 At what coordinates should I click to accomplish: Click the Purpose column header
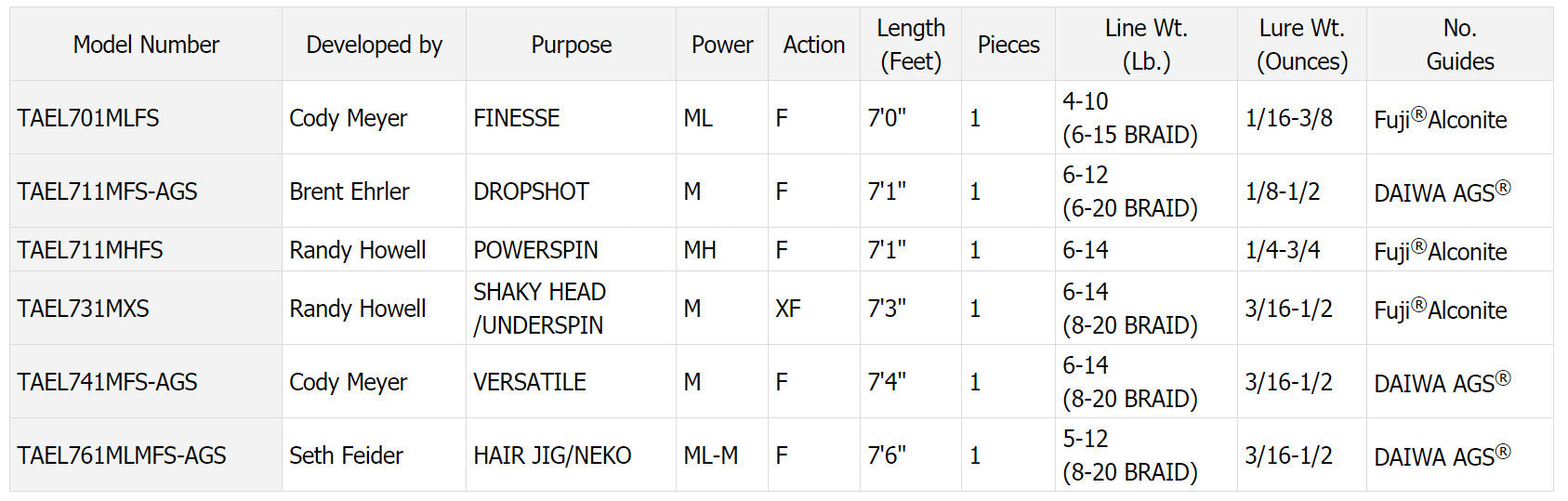click(571, 45)
